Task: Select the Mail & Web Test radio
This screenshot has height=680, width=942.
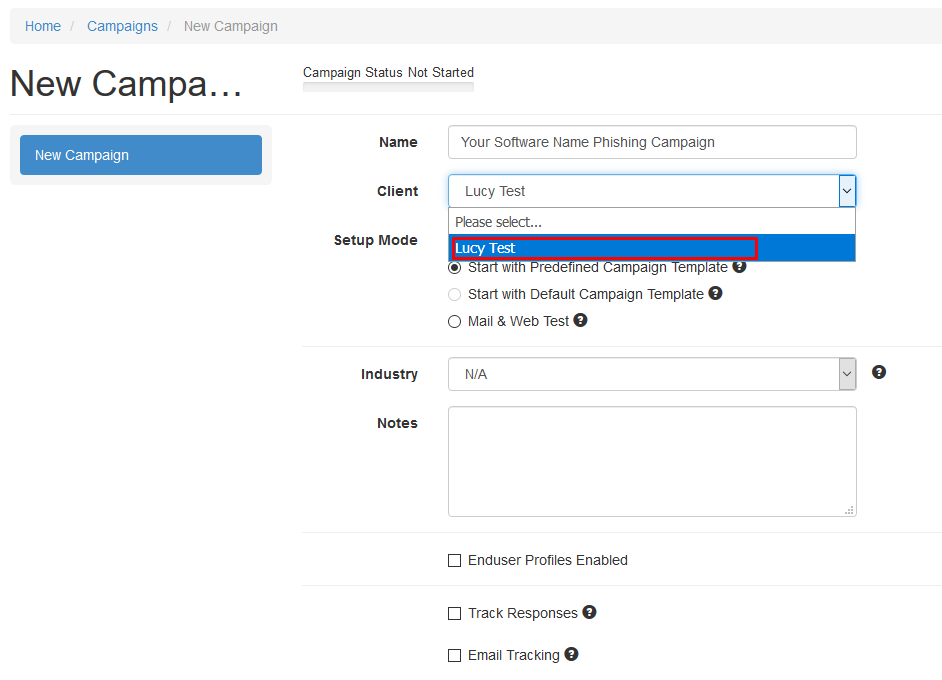Action: [x=455, y=321]
